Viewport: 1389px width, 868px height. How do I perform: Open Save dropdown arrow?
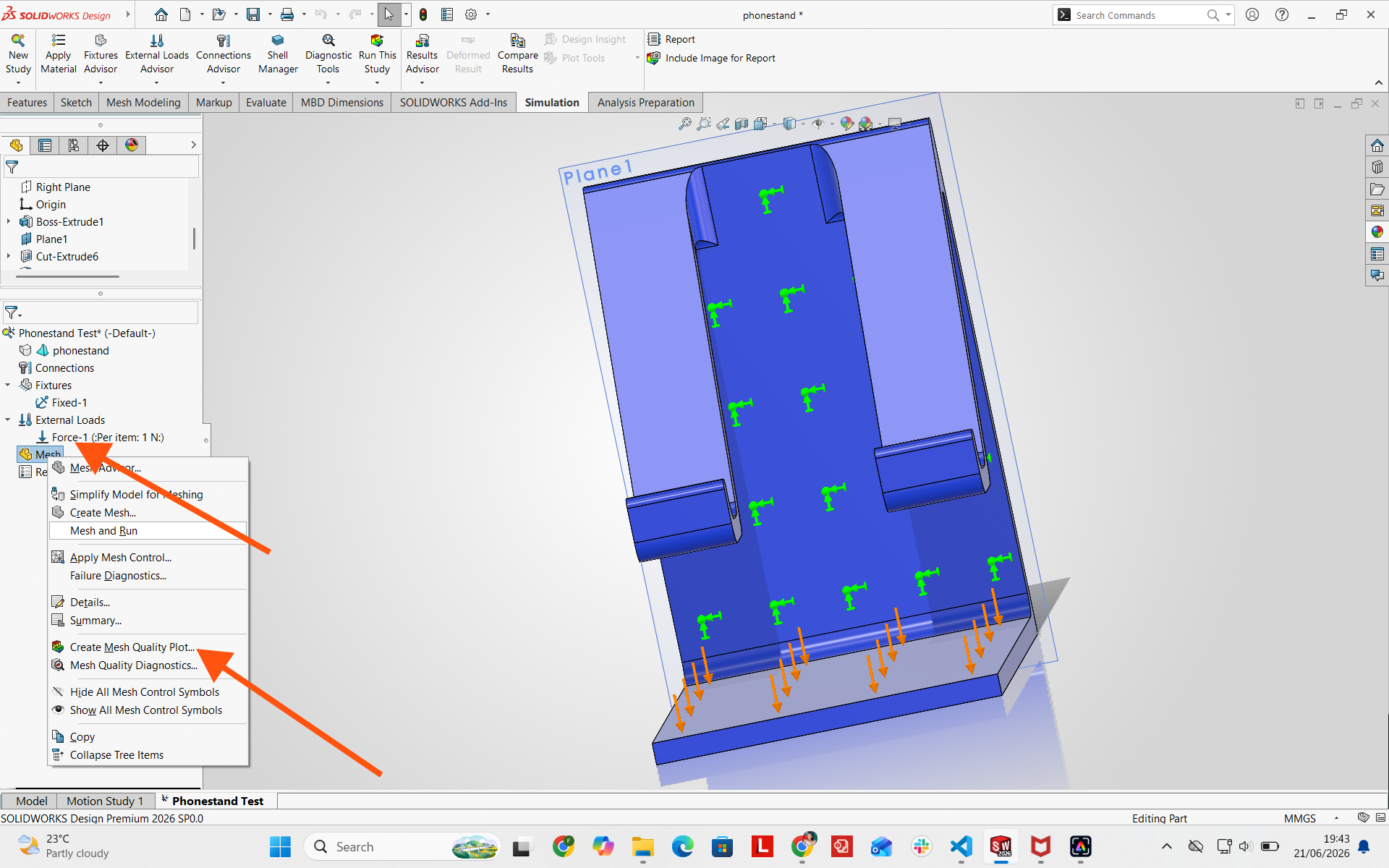(x=269, y=14)
